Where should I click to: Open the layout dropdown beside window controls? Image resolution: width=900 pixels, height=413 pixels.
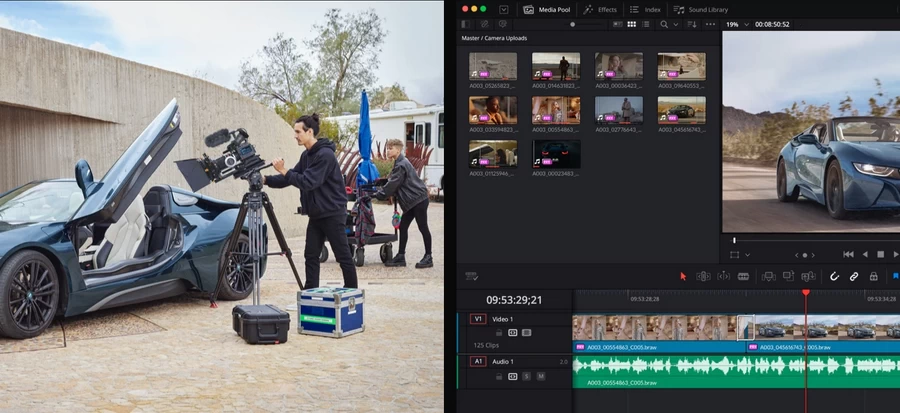click(x=503, y=9)
